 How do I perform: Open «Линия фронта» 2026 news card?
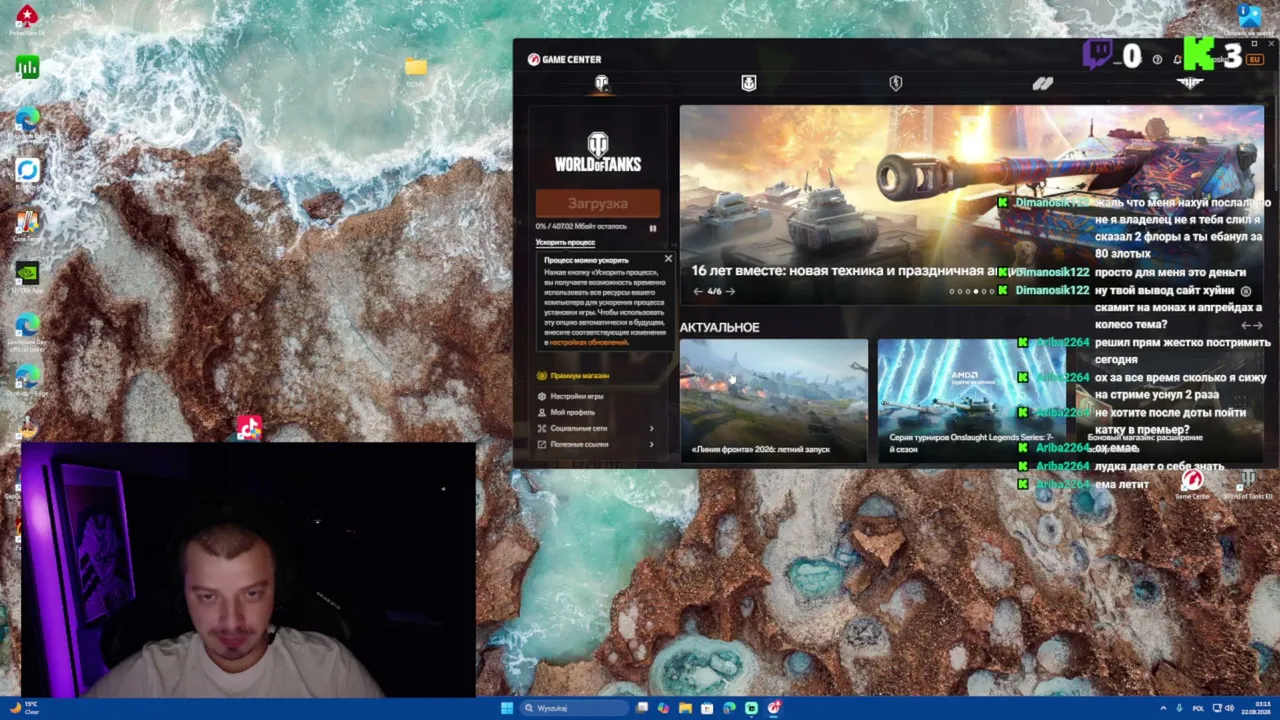coord(774,401)
